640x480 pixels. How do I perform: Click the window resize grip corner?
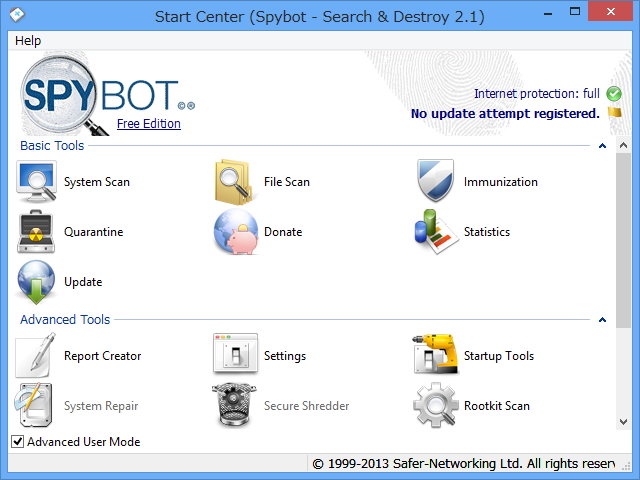(x=625, y=466)
